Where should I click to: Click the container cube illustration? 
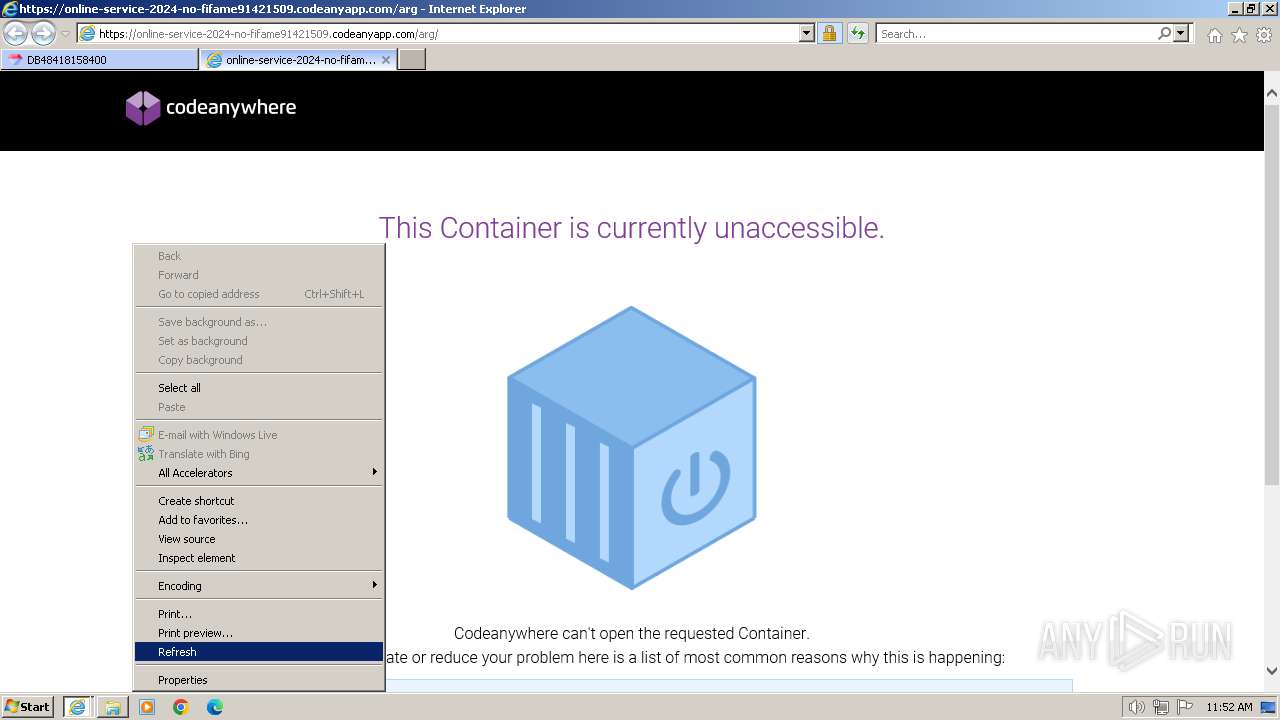[631, 447]
